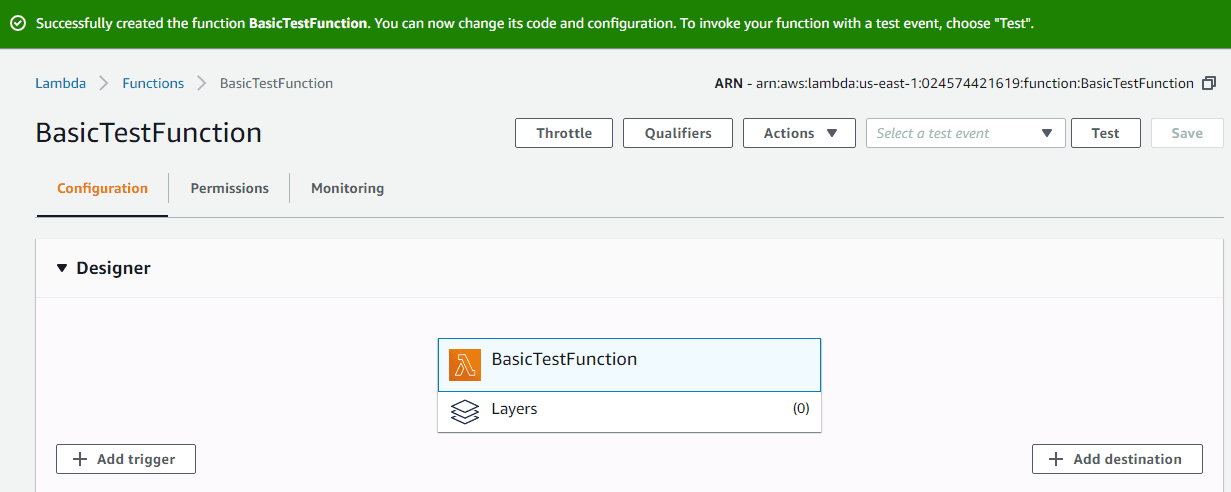Copy the function ARN with the copy icon

1209,83
